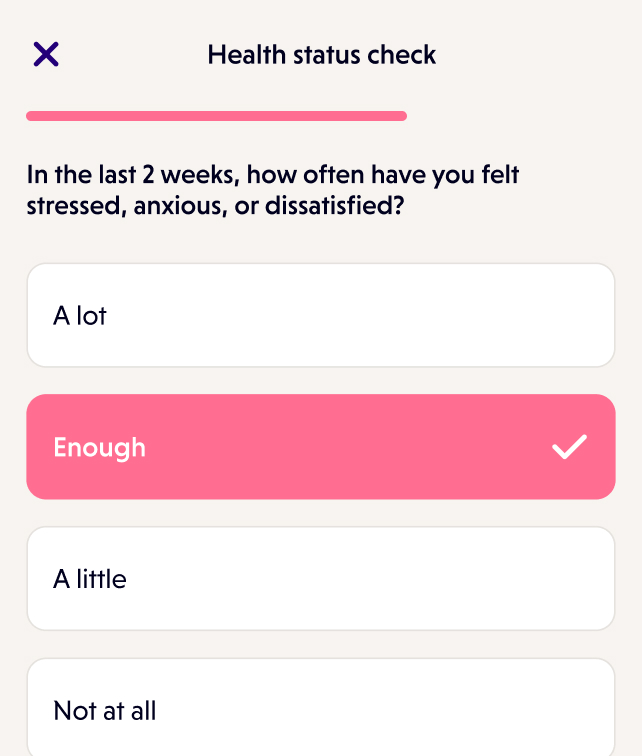Answer that you felt stressed a lot
This screenshot has height=756, width=642.
[320, 316]
